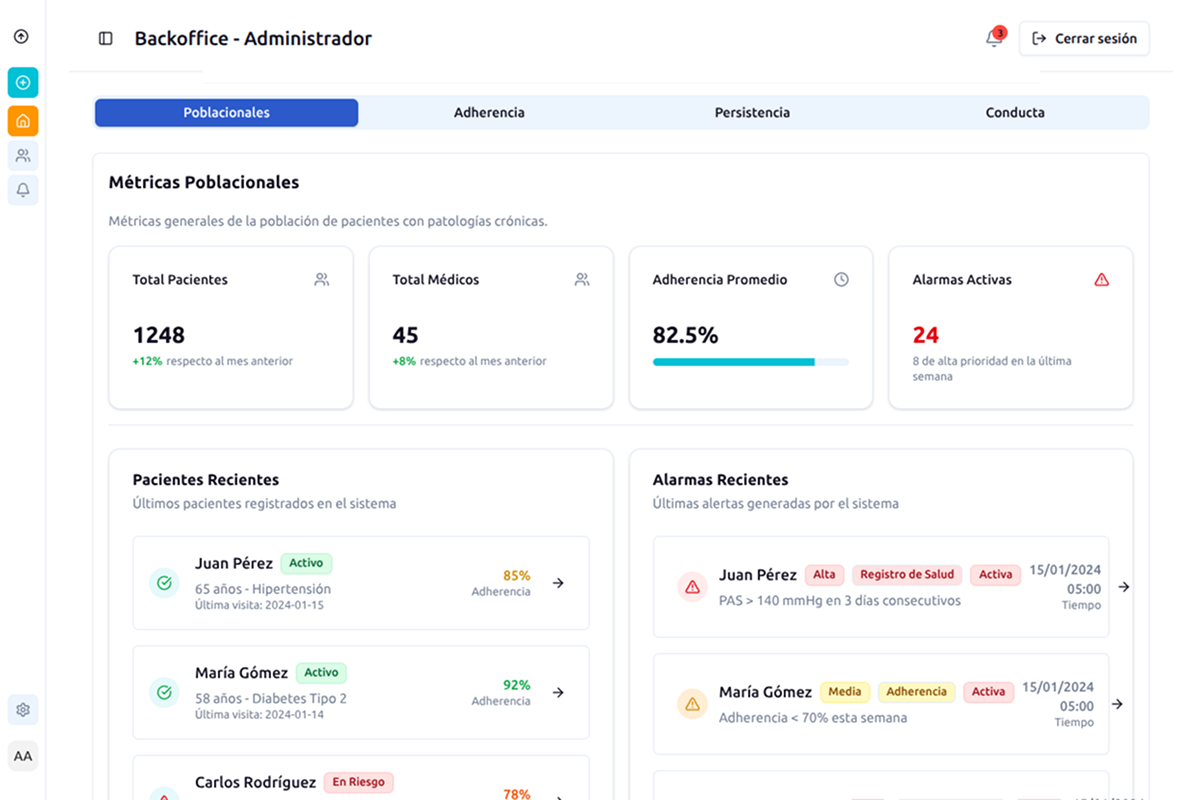
Task: Open Juan Pérez patient details arrow
Action: [x=558, y=583]
